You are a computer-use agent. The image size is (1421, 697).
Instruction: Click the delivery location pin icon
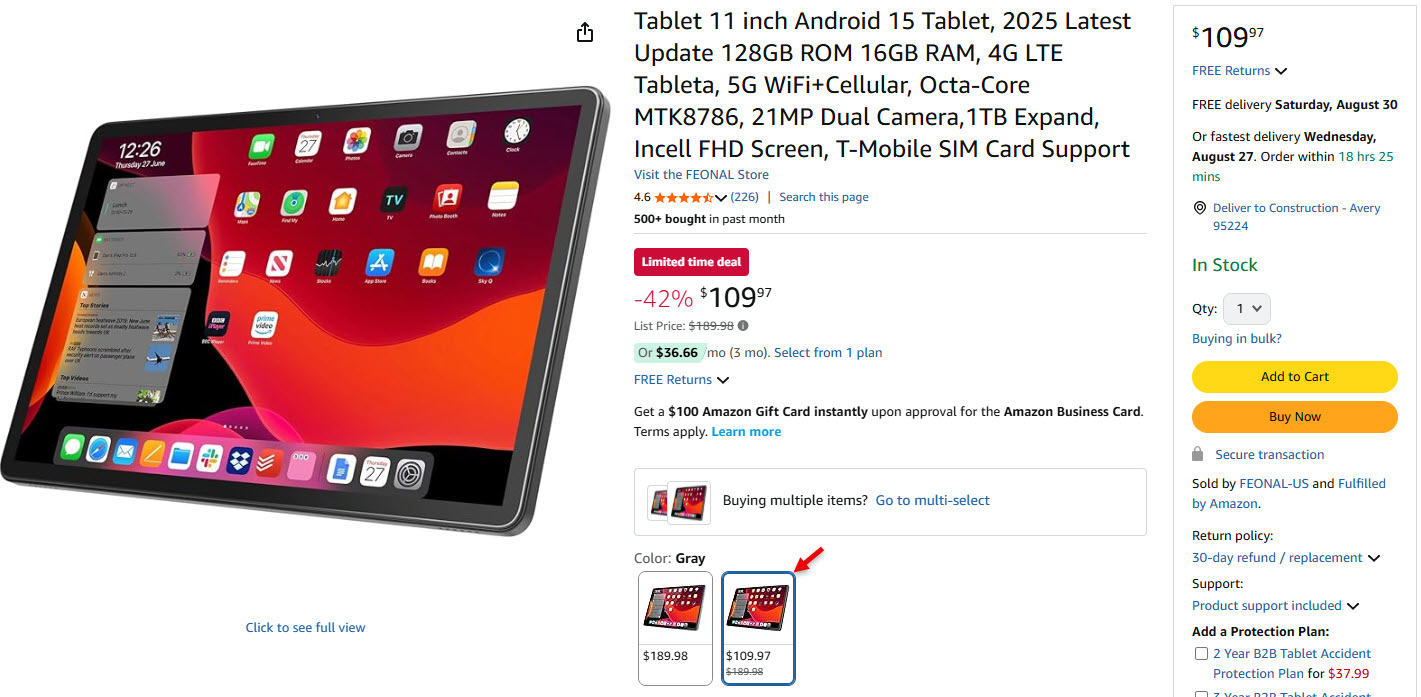click(x=1199, y=208)
